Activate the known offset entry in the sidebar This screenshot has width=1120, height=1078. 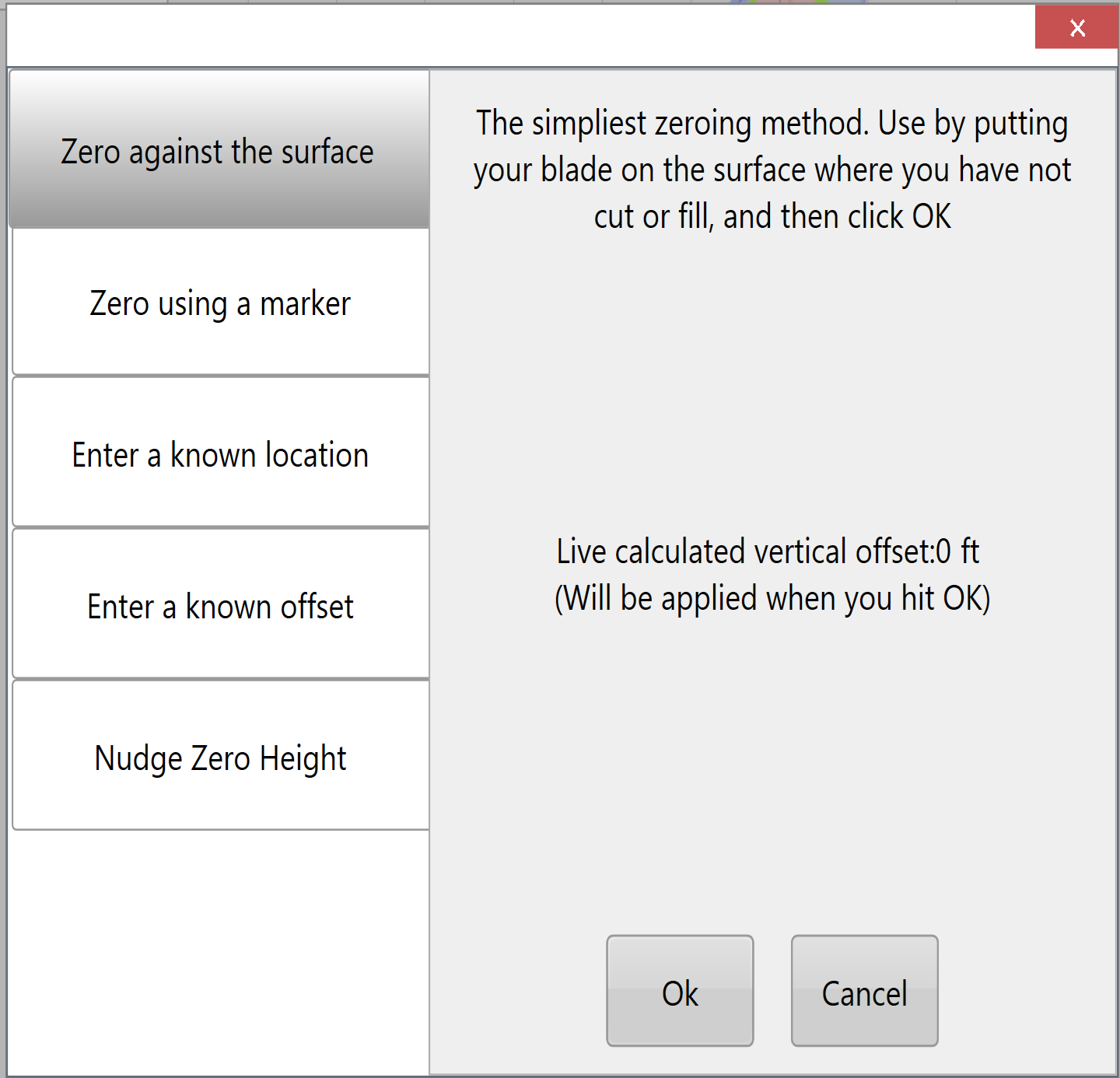[221, 604]
